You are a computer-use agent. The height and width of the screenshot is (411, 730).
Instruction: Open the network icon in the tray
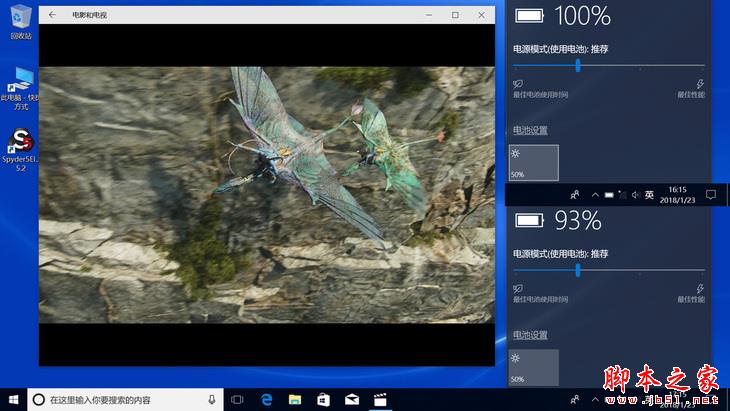(x=622, y=195)
